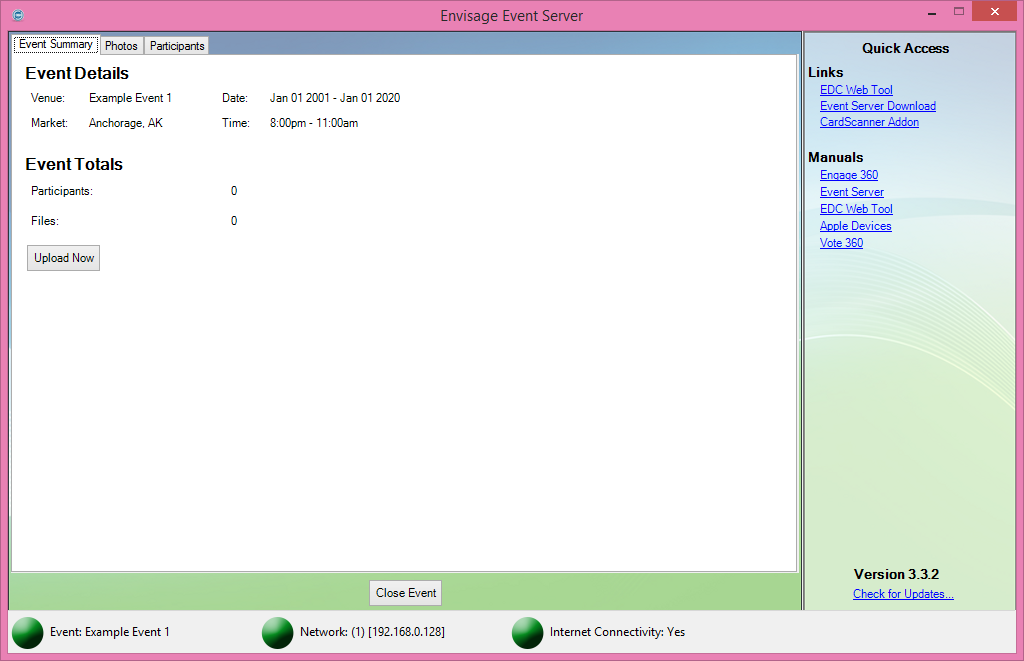Click the Close Event button
Screen dimensions: 1024x661
tap(406, 593)
